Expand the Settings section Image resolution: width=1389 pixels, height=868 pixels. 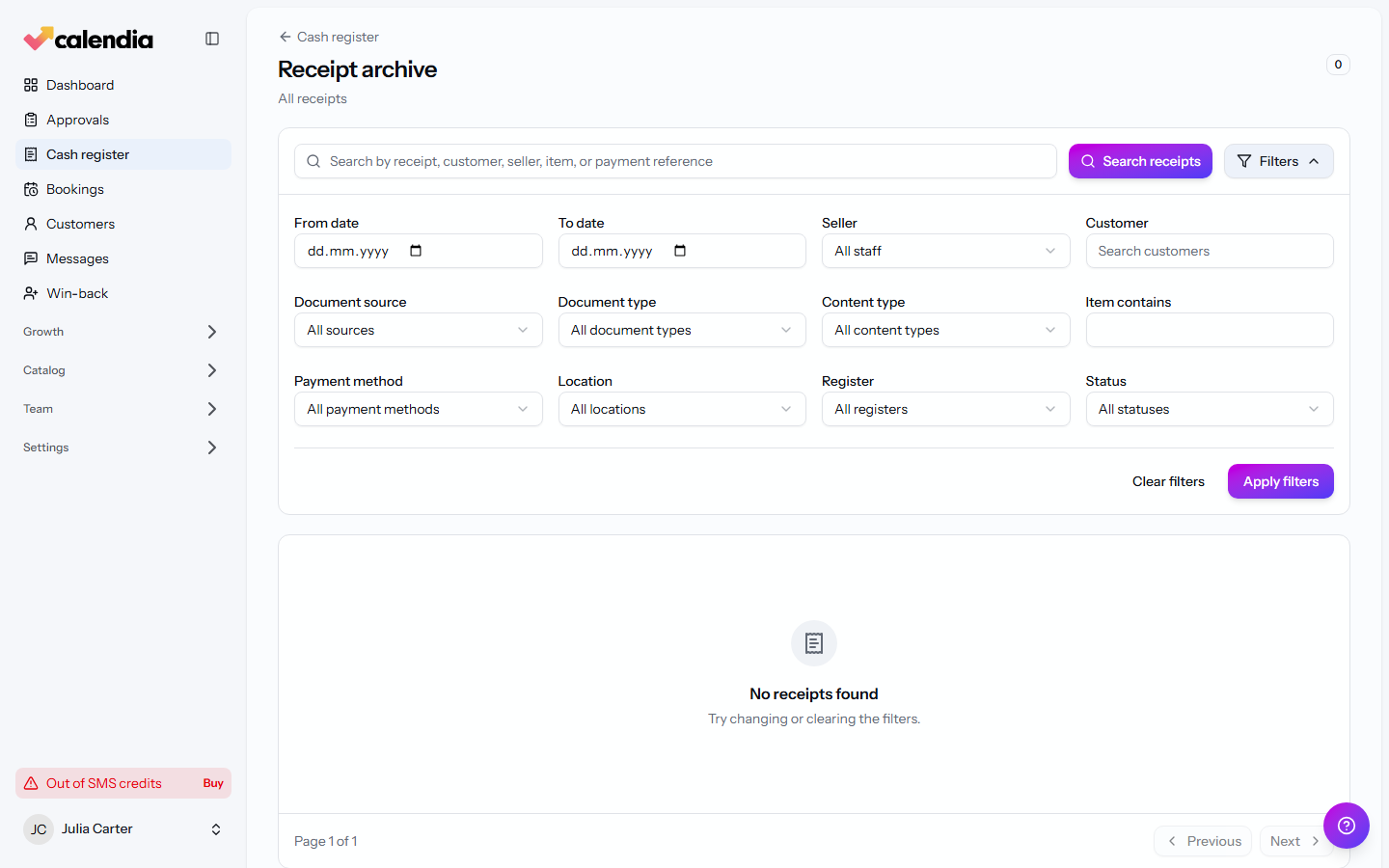(x=123, y=448)
